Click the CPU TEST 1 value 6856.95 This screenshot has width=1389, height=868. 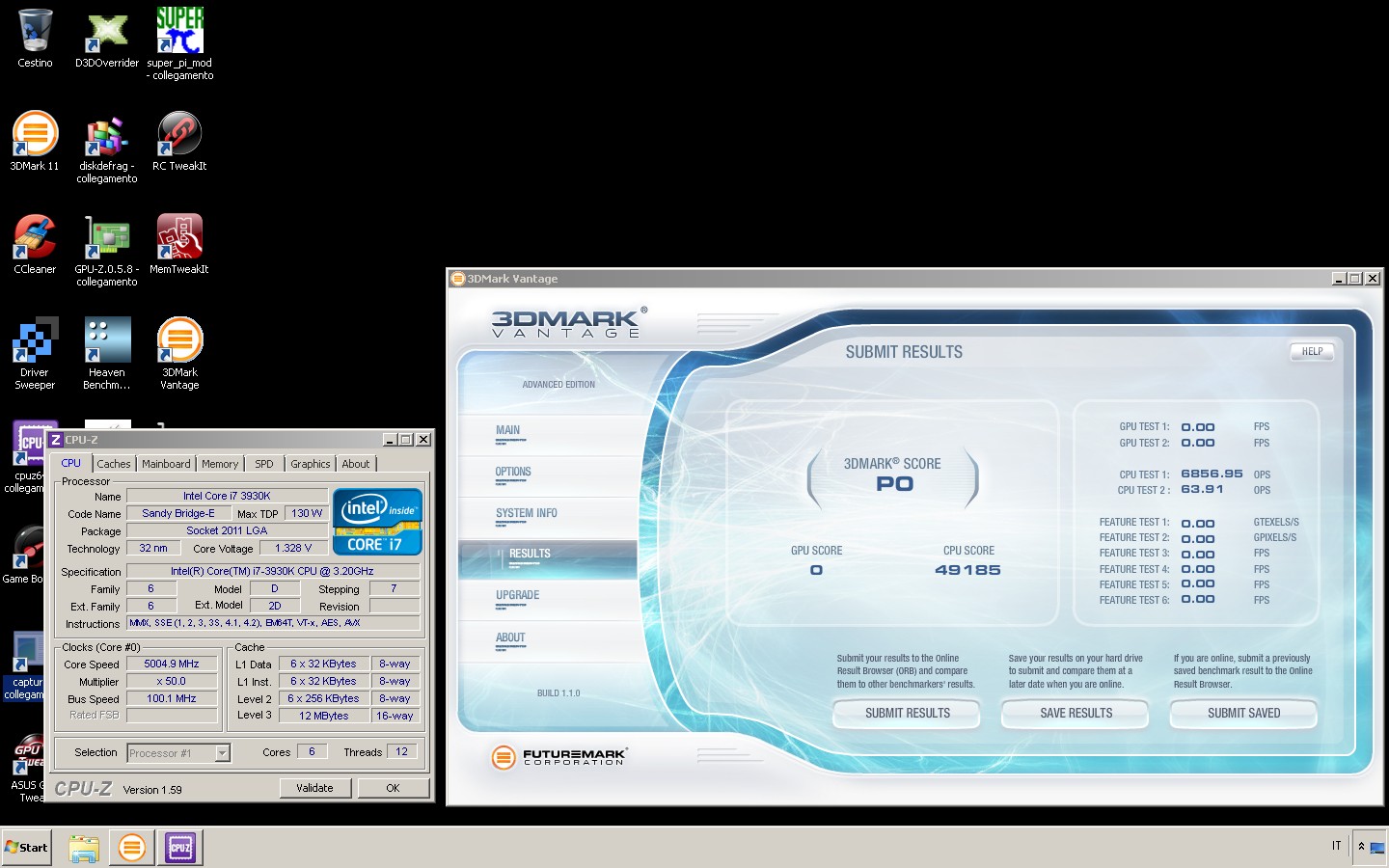pyautogui.click(x=1212, y=474)
